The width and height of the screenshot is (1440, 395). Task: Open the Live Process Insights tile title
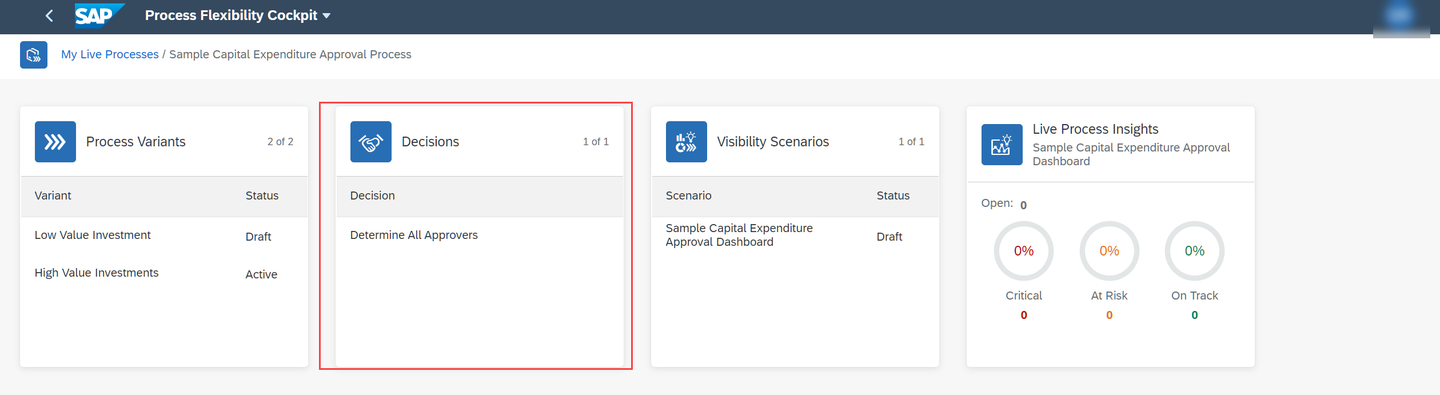pyautogui.click(x=1095, y=129)
